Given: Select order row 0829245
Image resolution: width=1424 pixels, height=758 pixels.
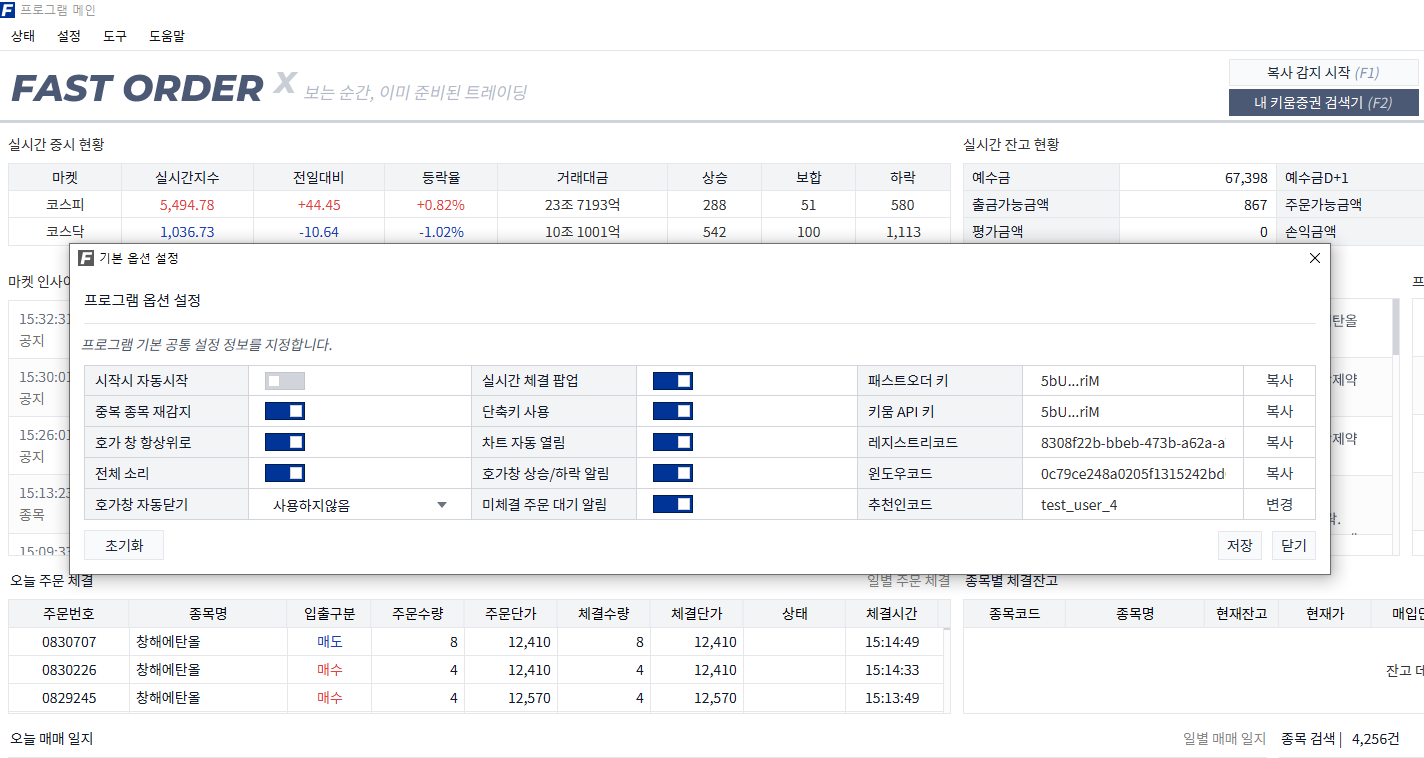Looking at the screenshot, I should click(477, 698).
